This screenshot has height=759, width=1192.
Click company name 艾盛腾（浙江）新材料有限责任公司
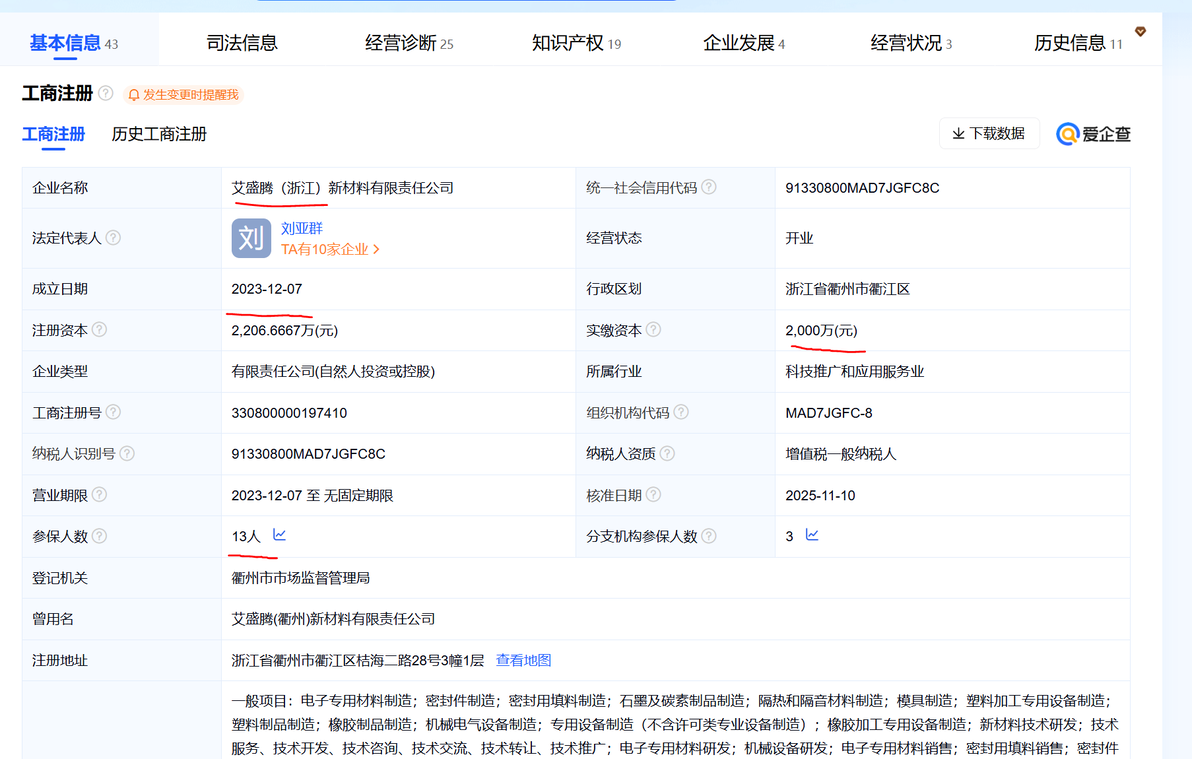point(342,188)
